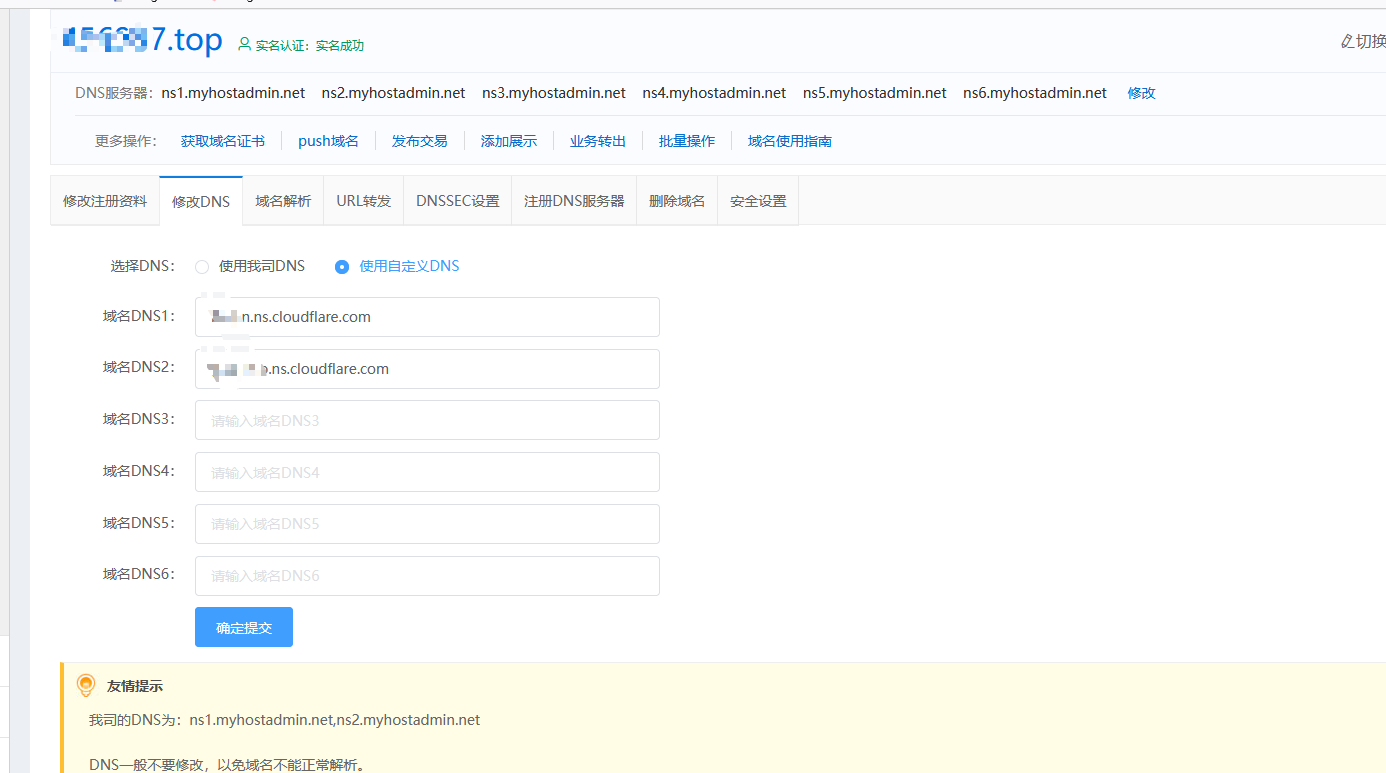Click the pencil icon beside 切换
This screenshot has width=1386, height=773.
[x=1346, y=42]
